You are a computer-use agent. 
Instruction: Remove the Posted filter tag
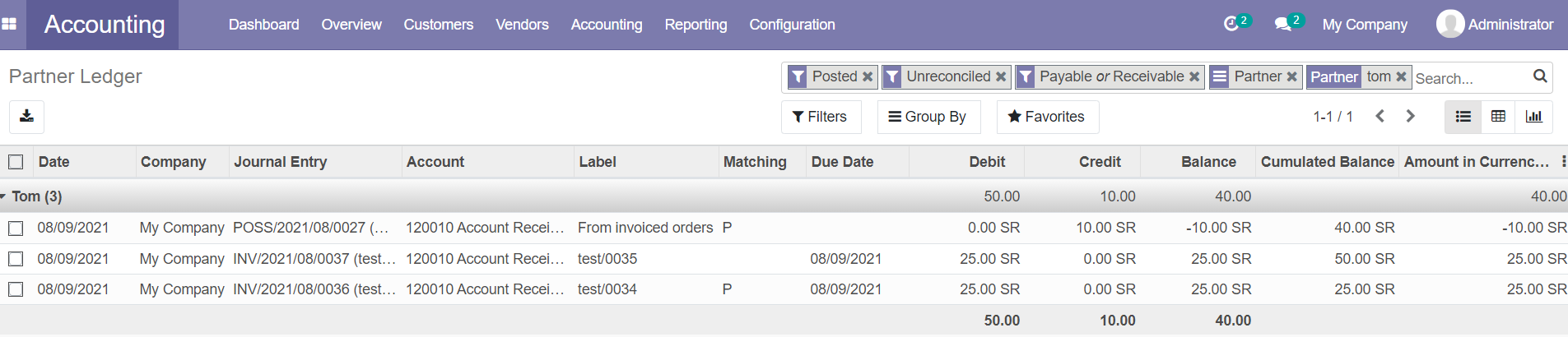tap(868, 76)
